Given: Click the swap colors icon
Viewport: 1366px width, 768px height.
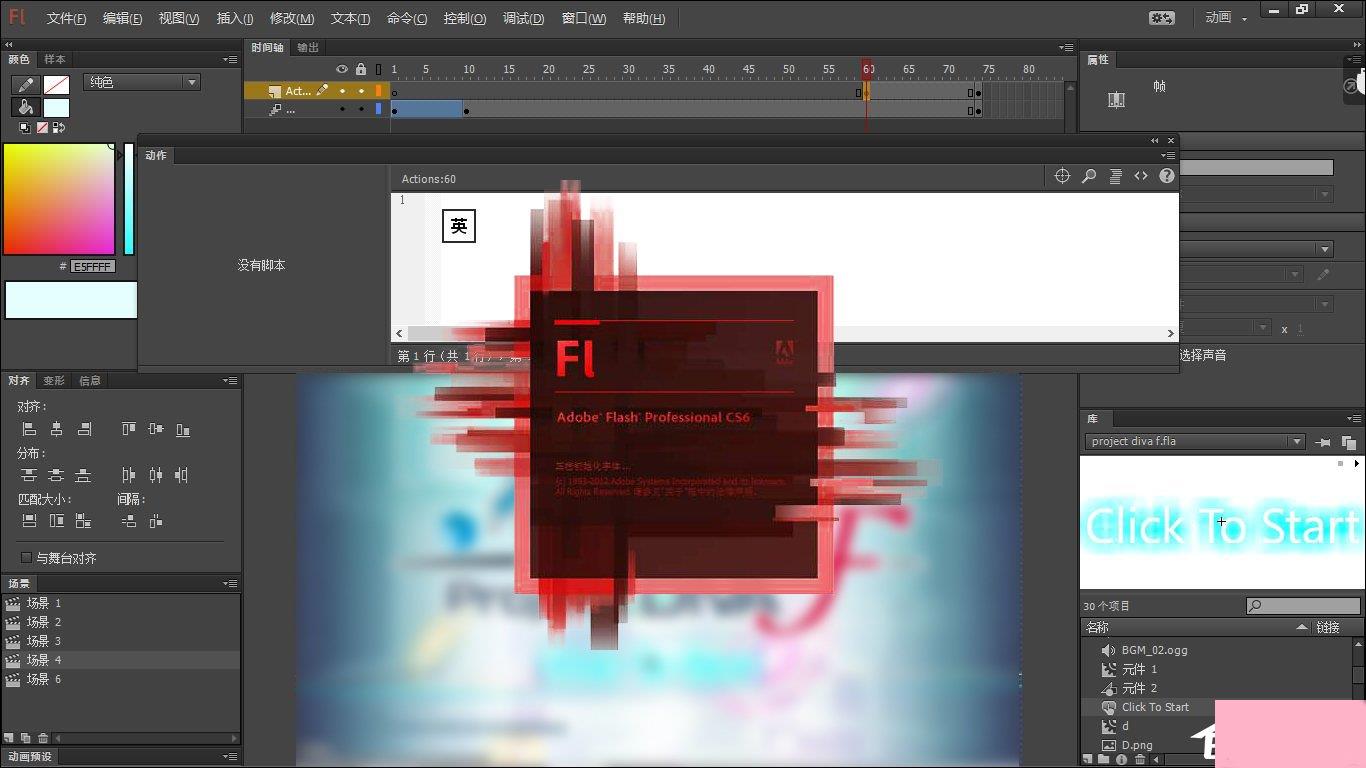Looking at the screenshot, I should pyautogui.click(x=59, y=128).
